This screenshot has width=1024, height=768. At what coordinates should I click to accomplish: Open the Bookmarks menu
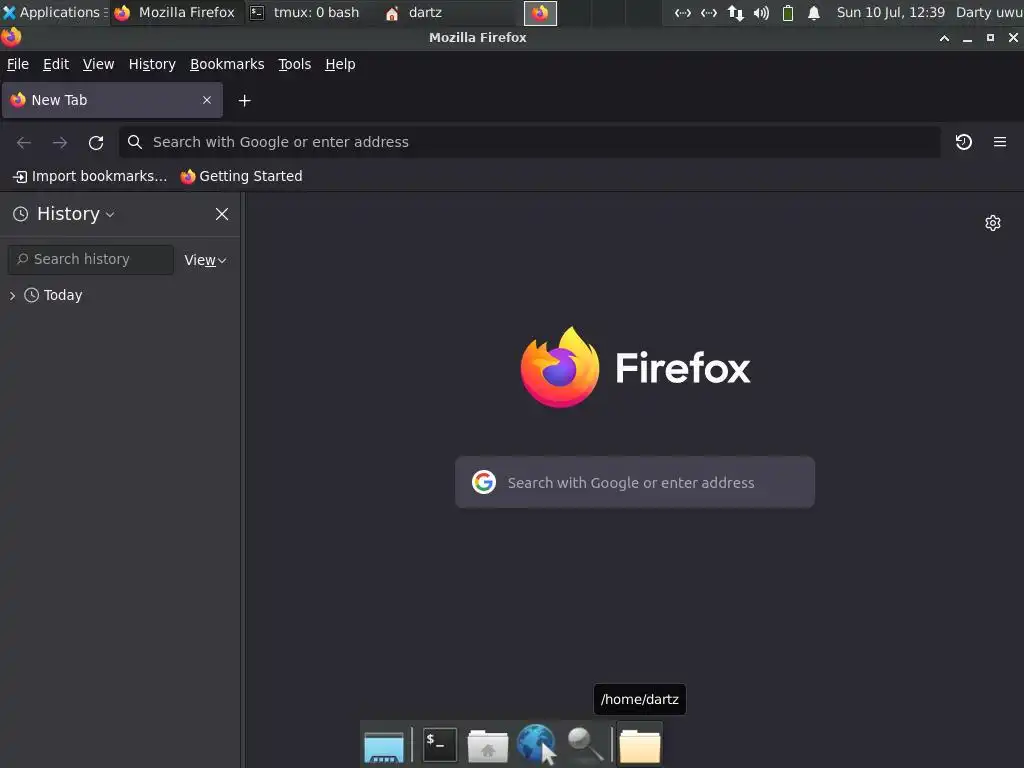pyautogui.click(x=227, y=64)
